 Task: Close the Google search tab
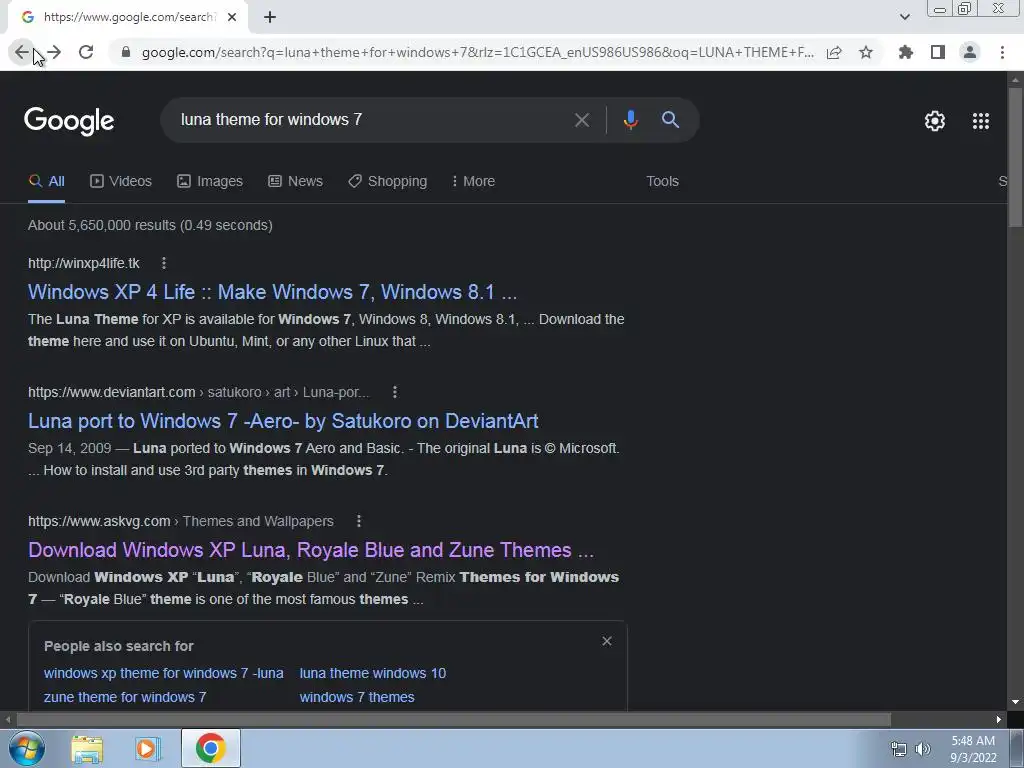[x=232, y=18]
